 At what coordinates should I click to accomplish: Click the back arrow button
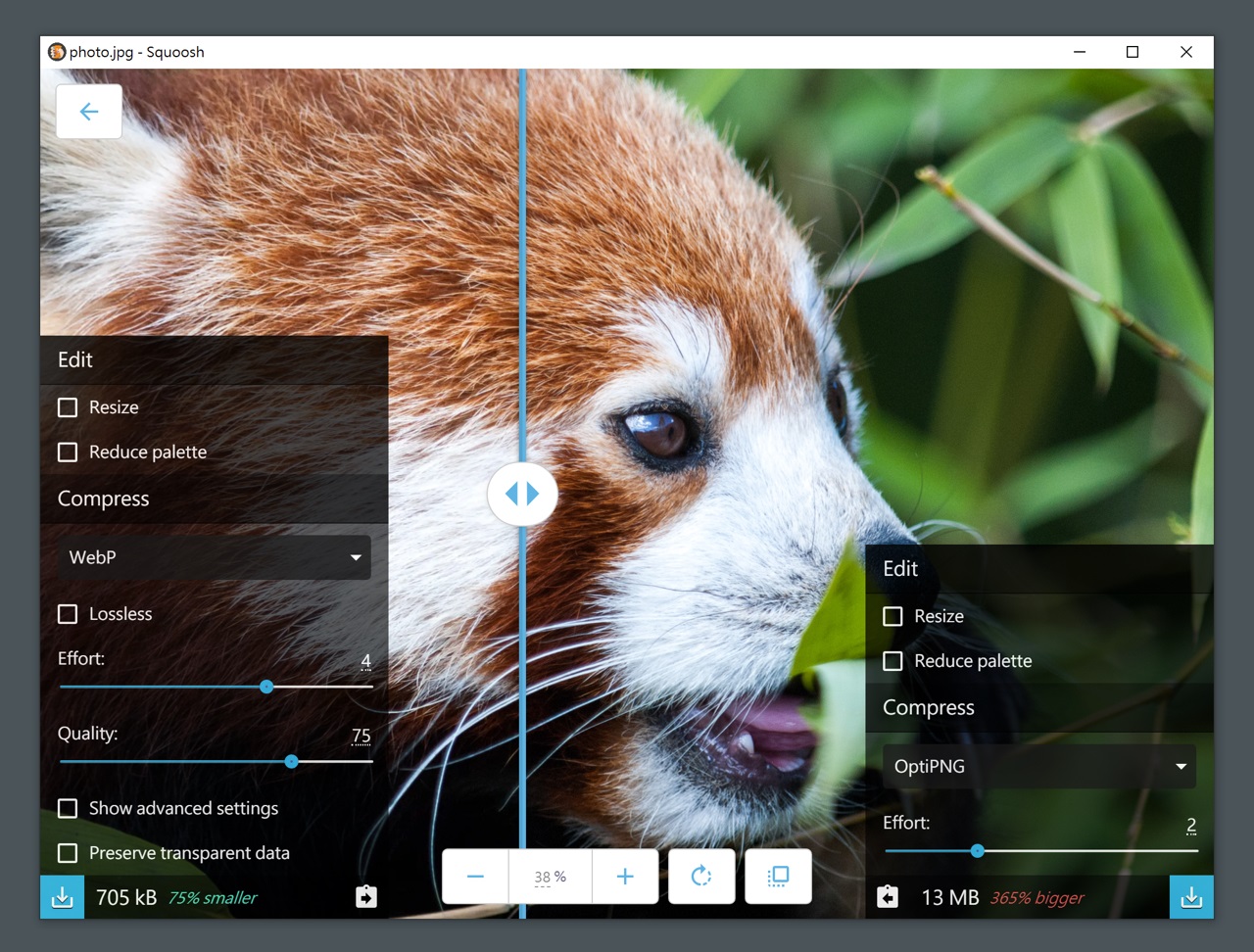point(89,112)
